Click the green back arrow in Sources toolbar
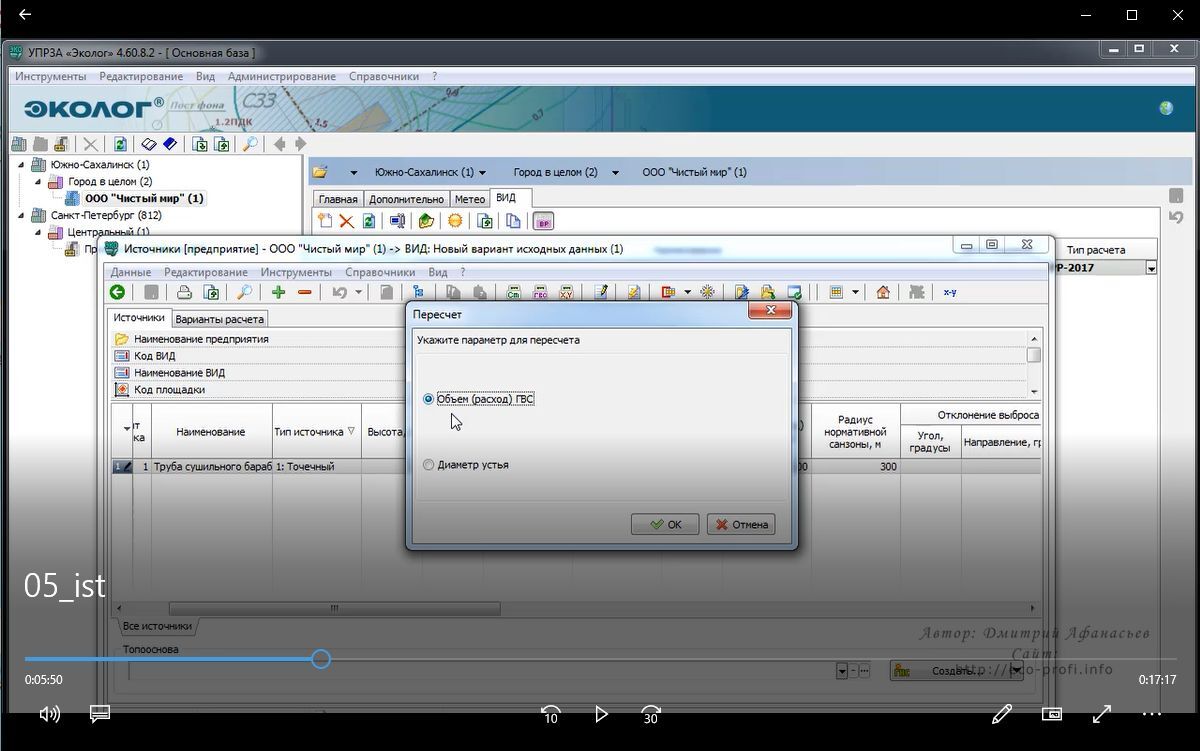Image resolution: width=1200 pixels, height=751 pixels. pyautogui.click(x=118, y=292)
